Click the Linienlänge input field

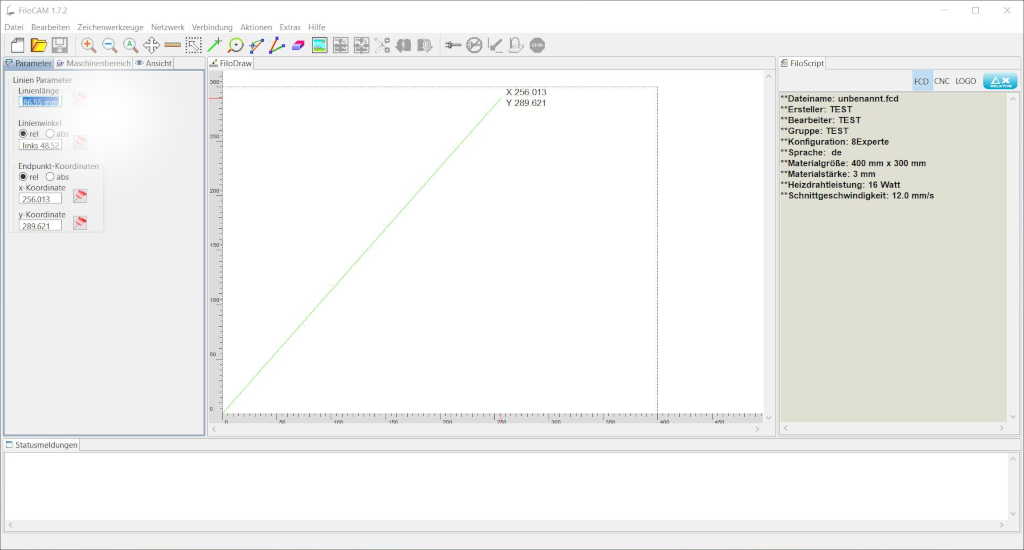coord(40,101)
